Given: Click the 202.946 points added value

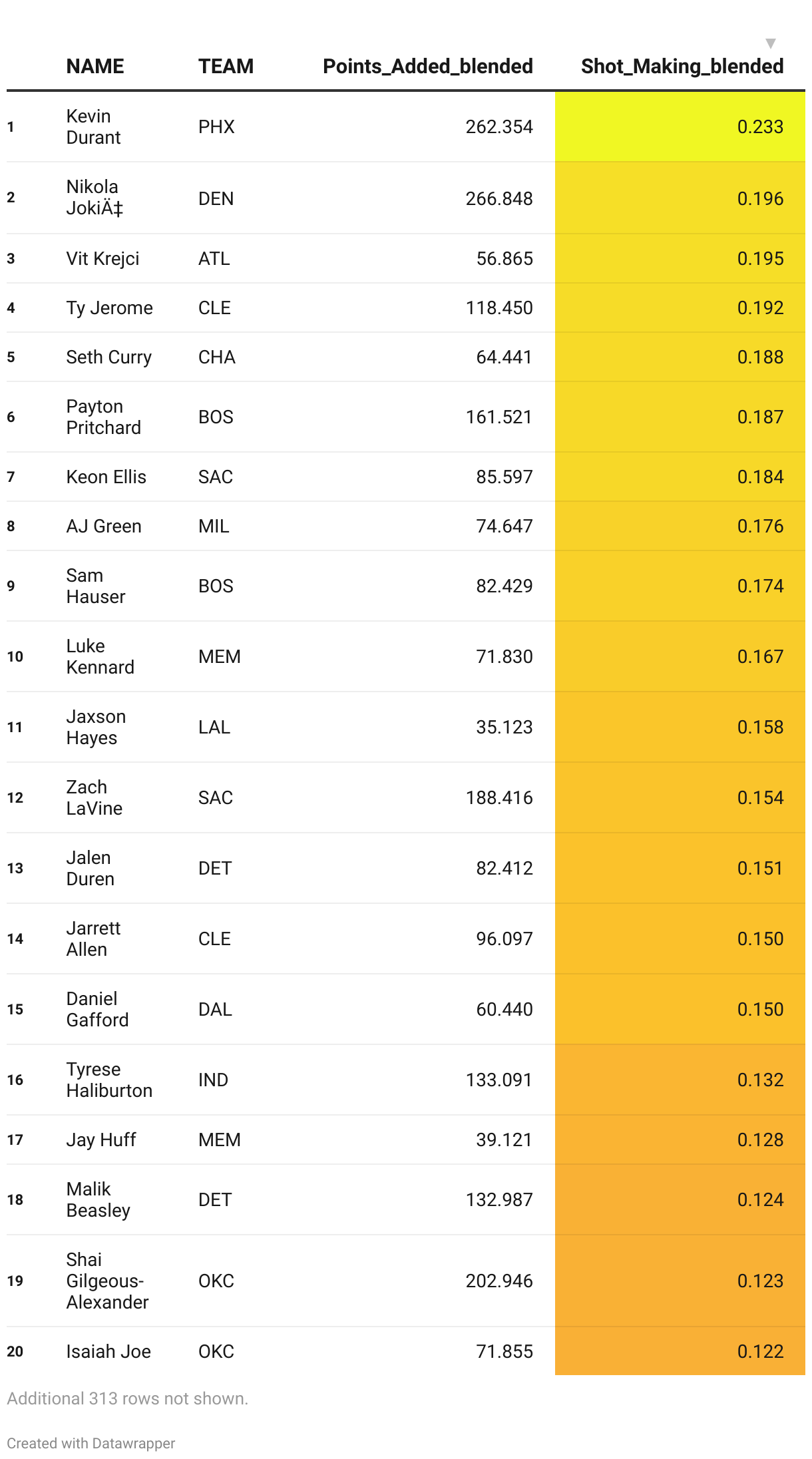Looking at the screenshot, I should 499,1281.
